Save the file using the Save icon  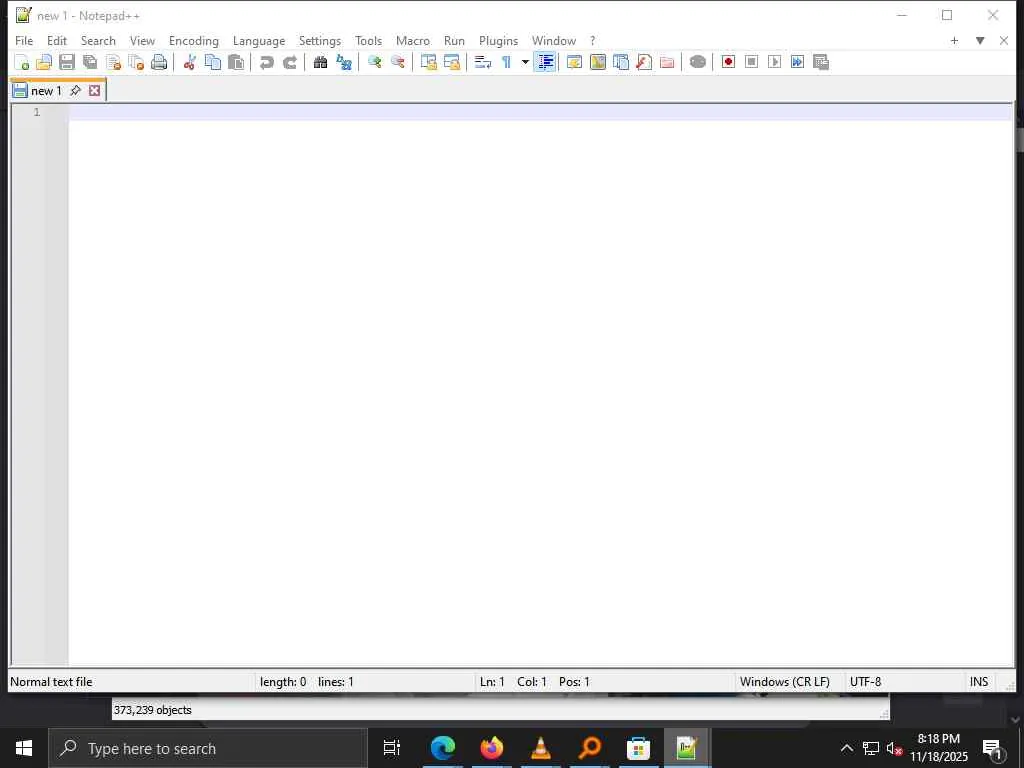coord(67,62)
